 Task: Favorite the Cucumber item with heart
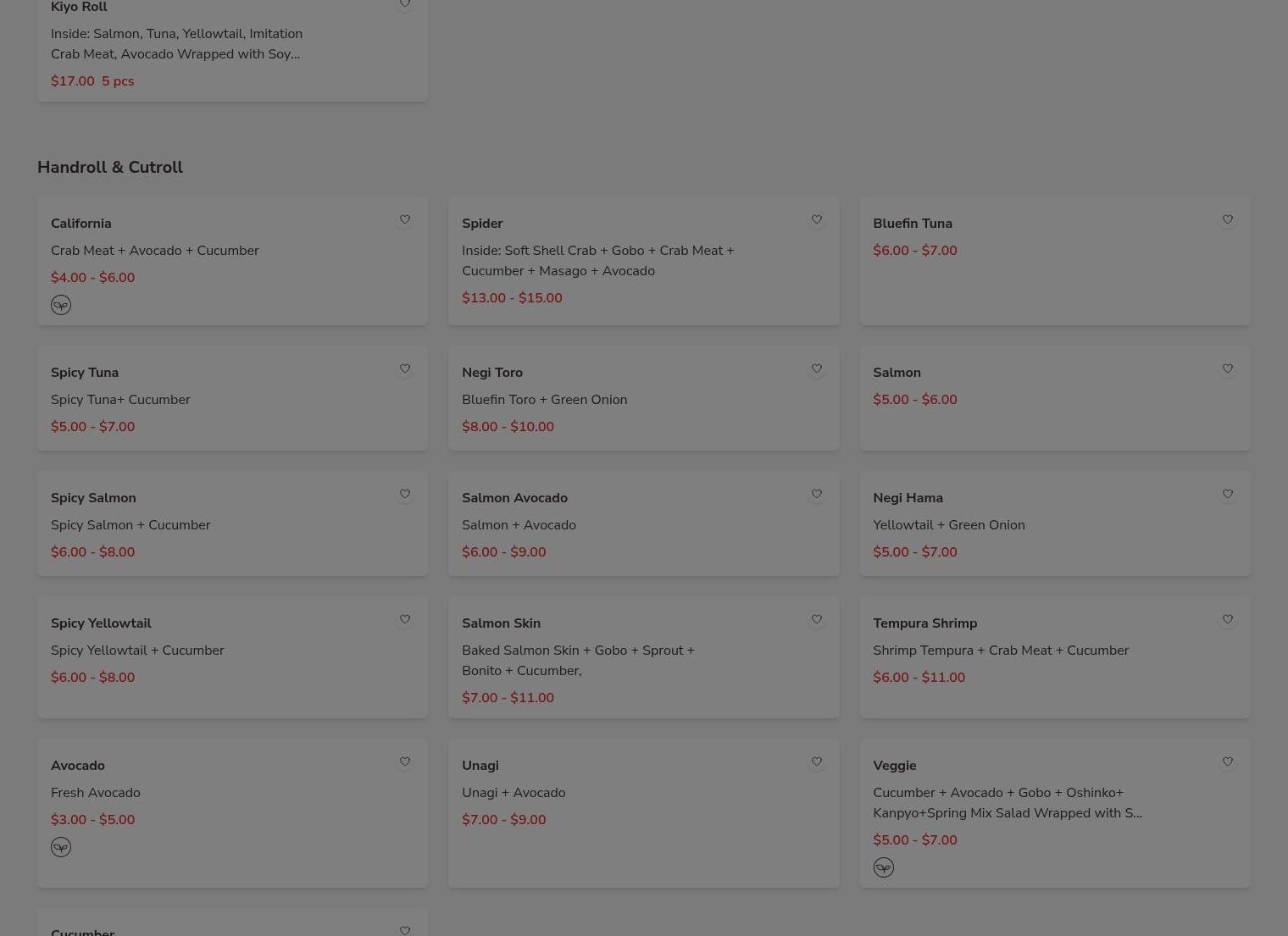click(405, 929)
